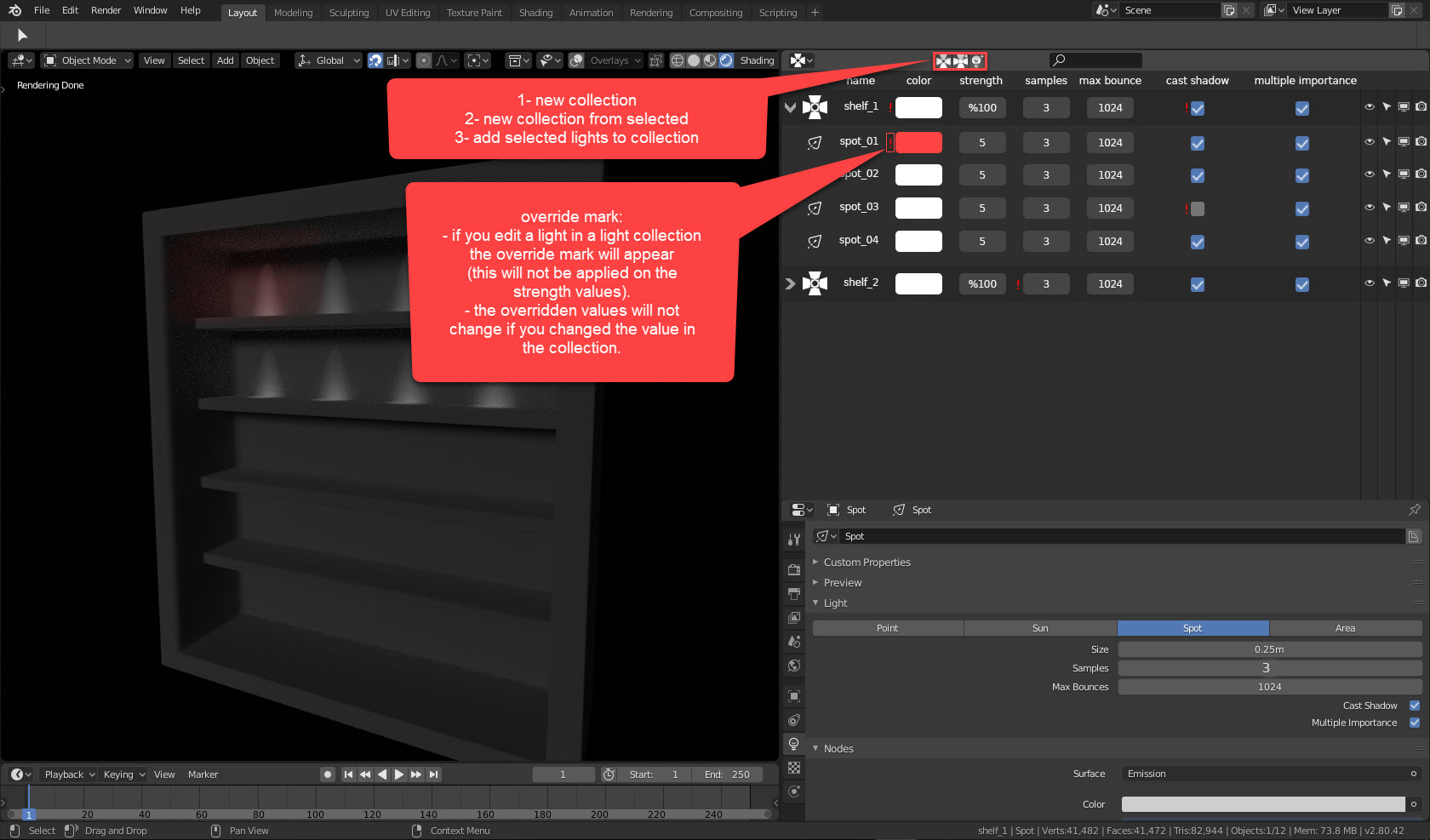The image size is (1430, 840).
Task: Switch to the Compositing workspace tab
Action: point(716,13)
